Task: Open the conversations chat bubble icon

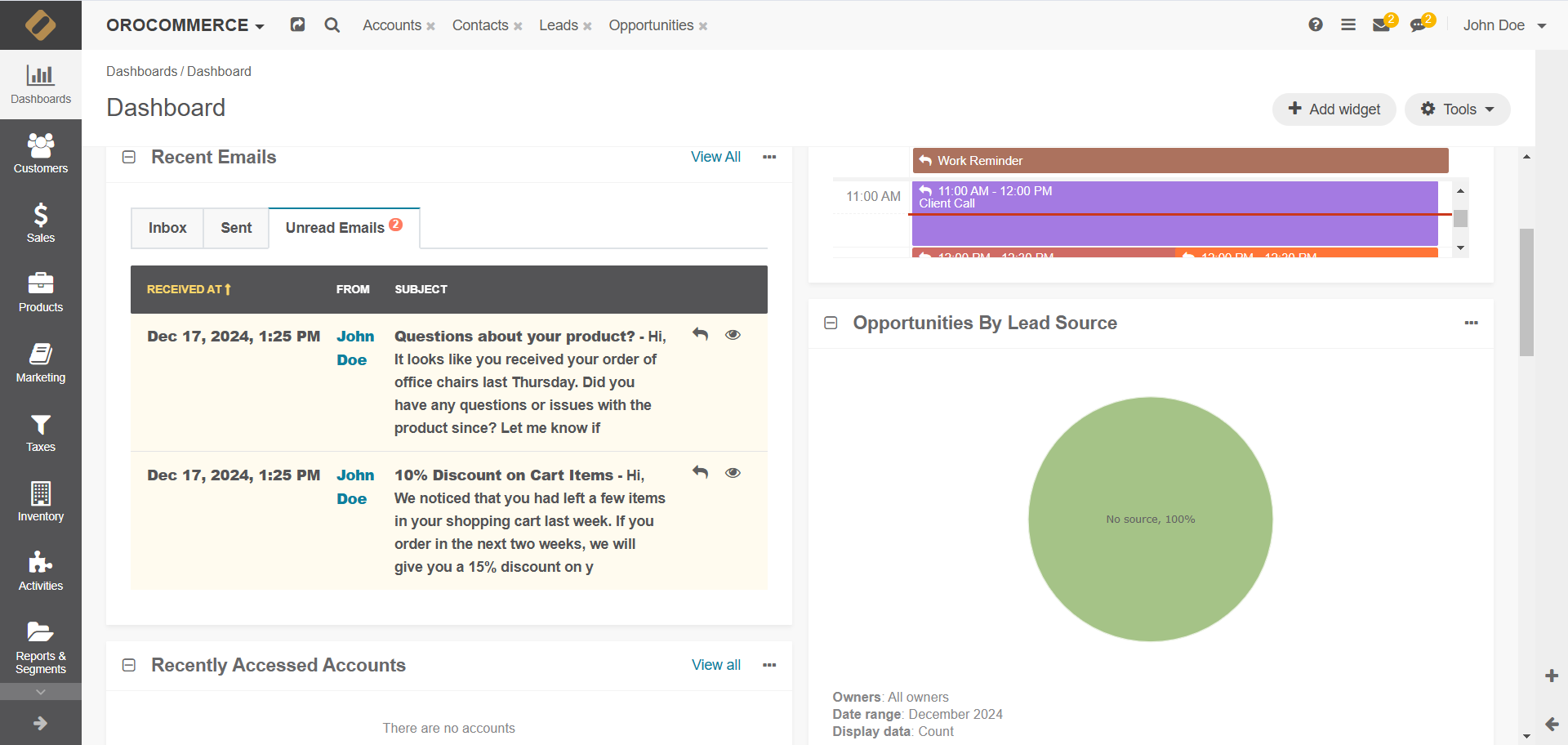Action: point(1419,25)
